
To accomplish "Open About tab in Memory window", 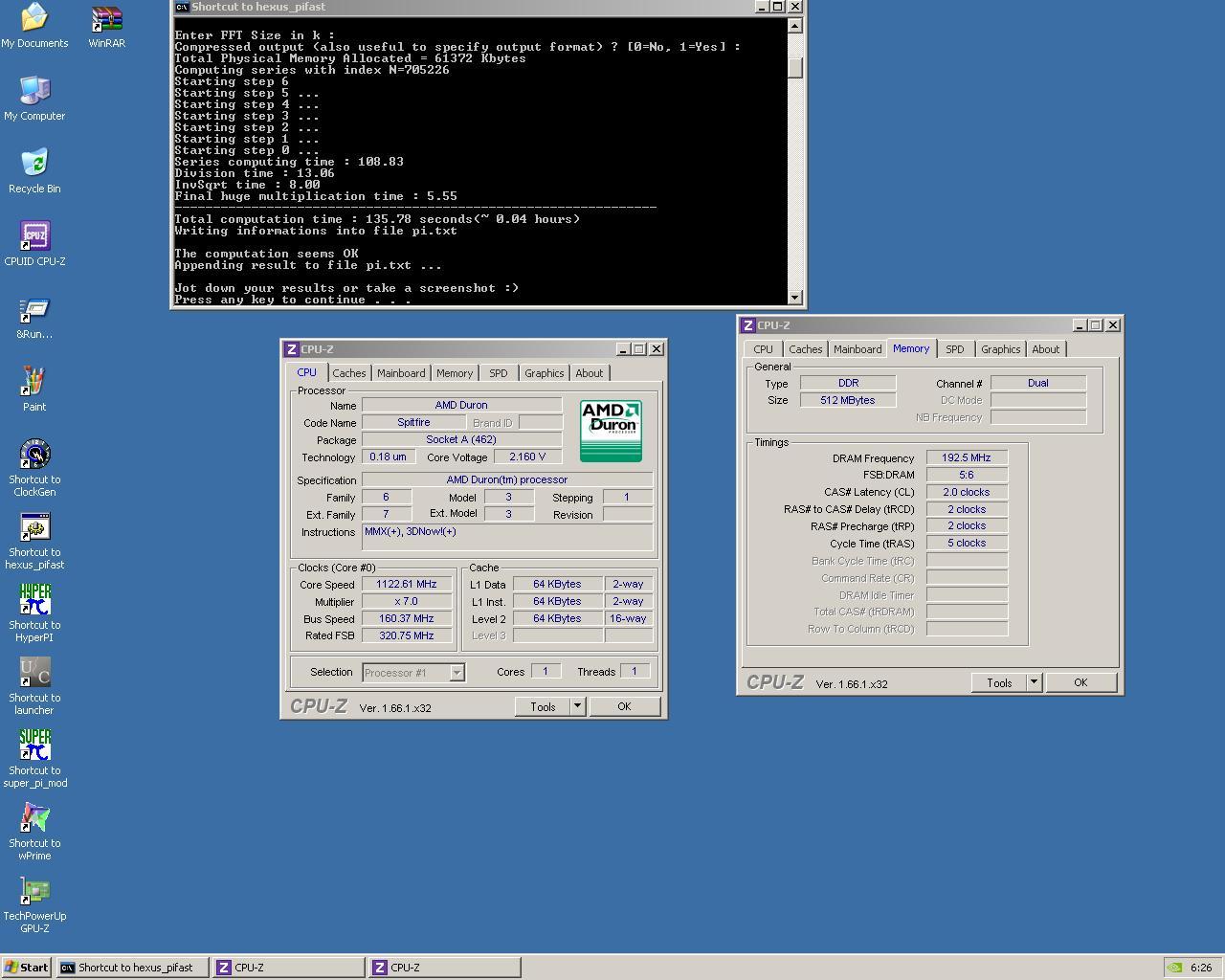I will (x=1046, y=349).
